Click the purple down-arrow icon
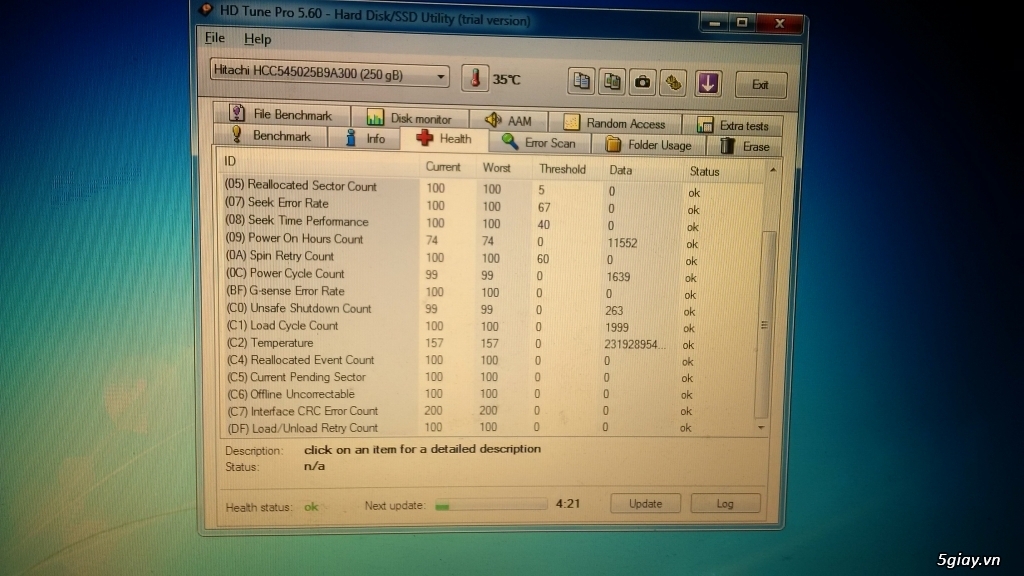This screenshot has width=1024, height=576. tap(708, 83)
